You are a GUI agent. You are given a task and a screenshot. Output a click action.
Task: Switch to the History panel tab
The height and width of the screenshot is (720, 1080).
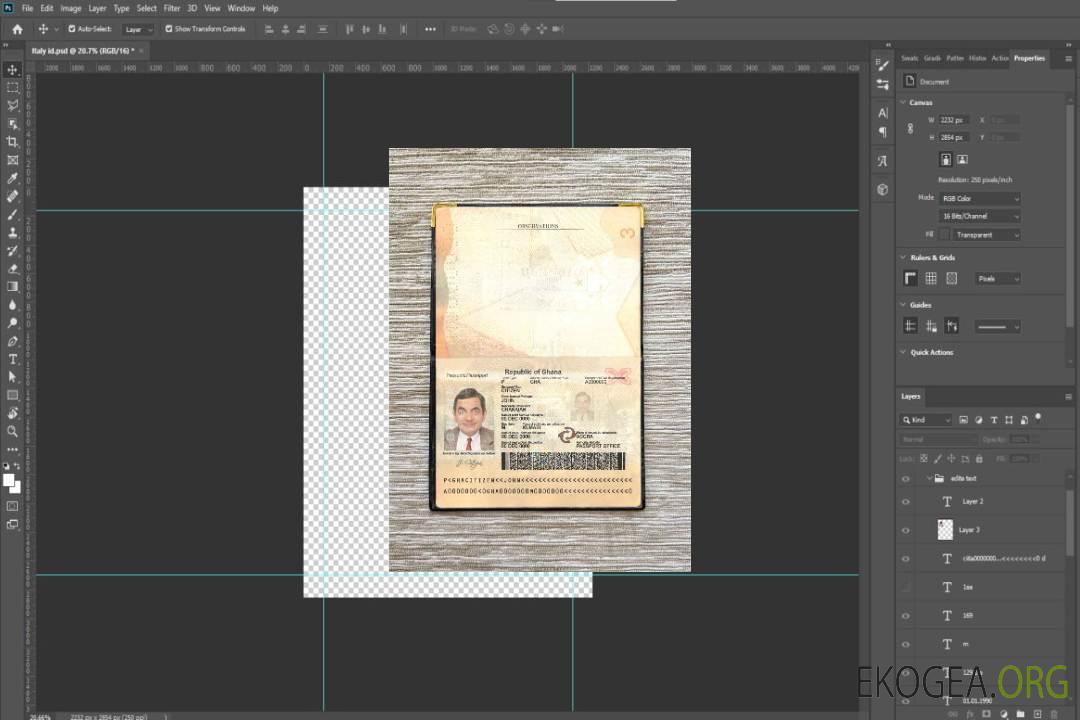pyautogui.click(x=977, y=58)
